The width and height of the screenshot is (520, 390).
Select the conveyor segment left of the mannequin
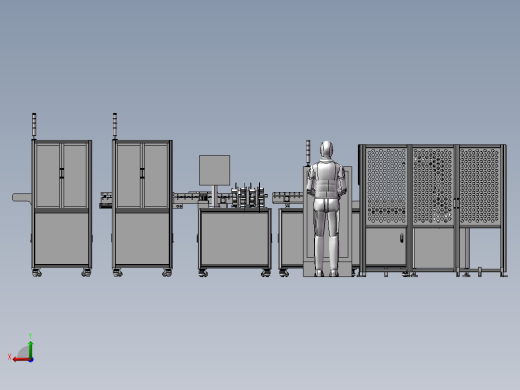pos(288,197)
